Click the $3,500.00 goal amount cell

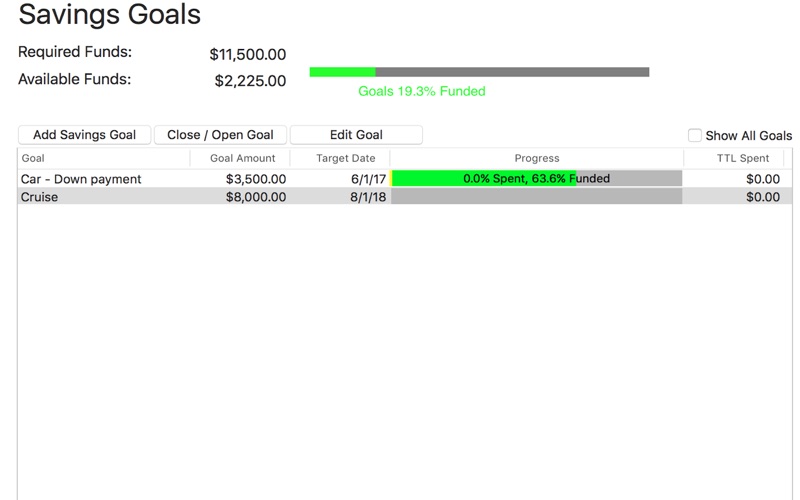256,179
